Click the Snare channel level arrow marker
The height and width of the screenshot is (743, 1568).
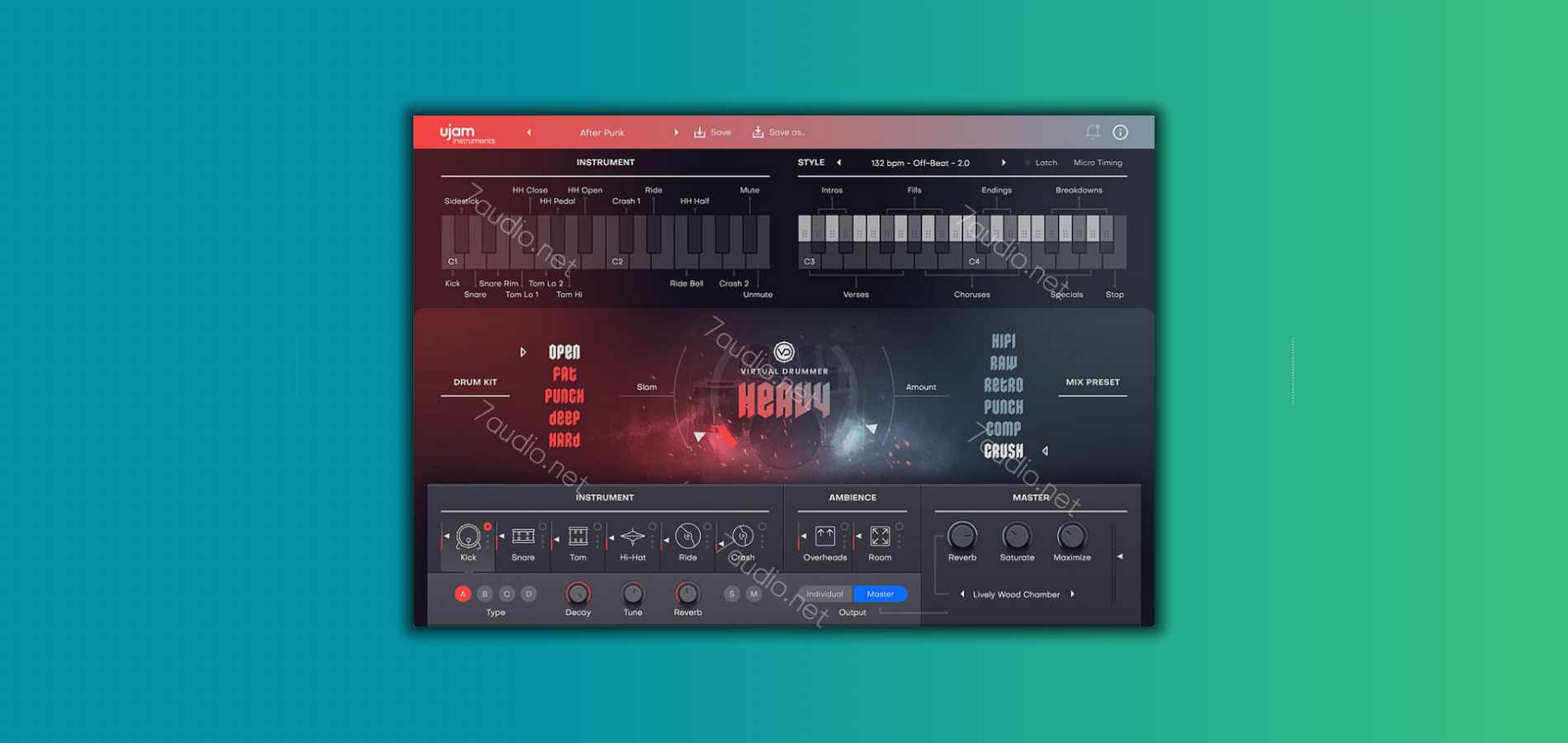pos(502,537)
